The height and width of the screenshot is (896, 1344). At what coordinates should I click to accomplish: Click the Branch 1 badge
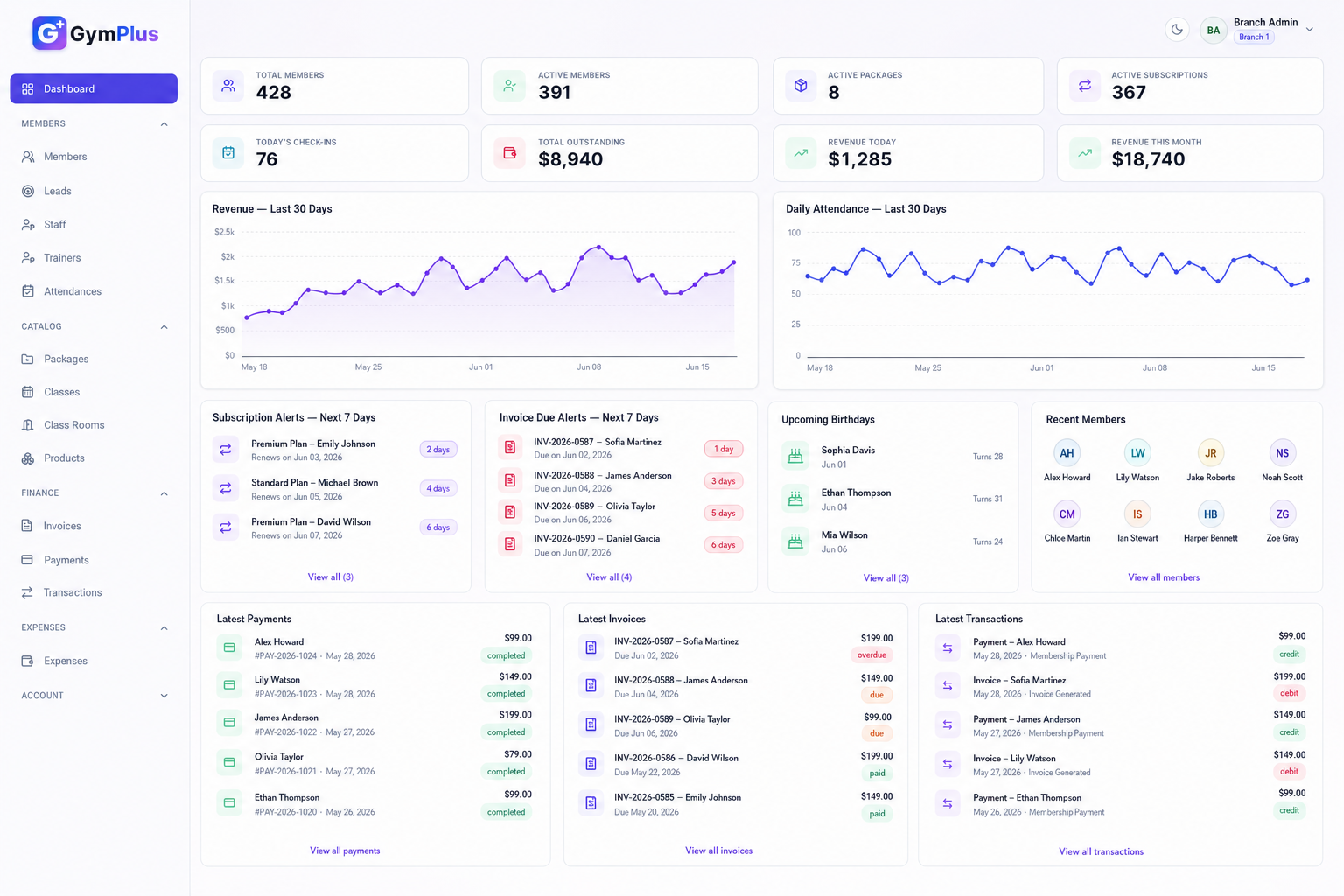click(1254, 37)
